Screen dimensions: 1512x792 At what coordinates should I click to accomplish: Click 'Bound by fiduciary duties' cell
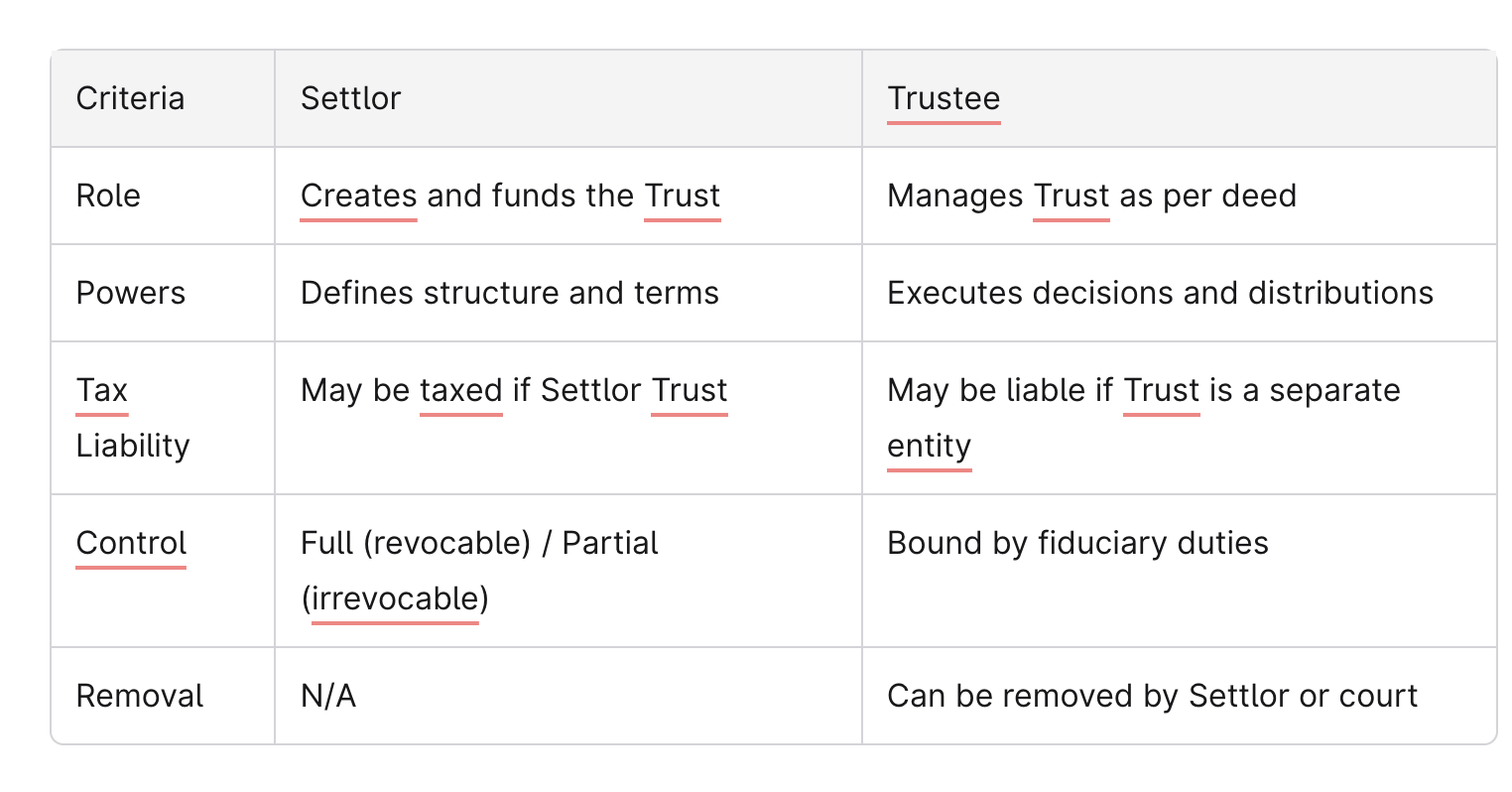click(x=1078, y=543)
